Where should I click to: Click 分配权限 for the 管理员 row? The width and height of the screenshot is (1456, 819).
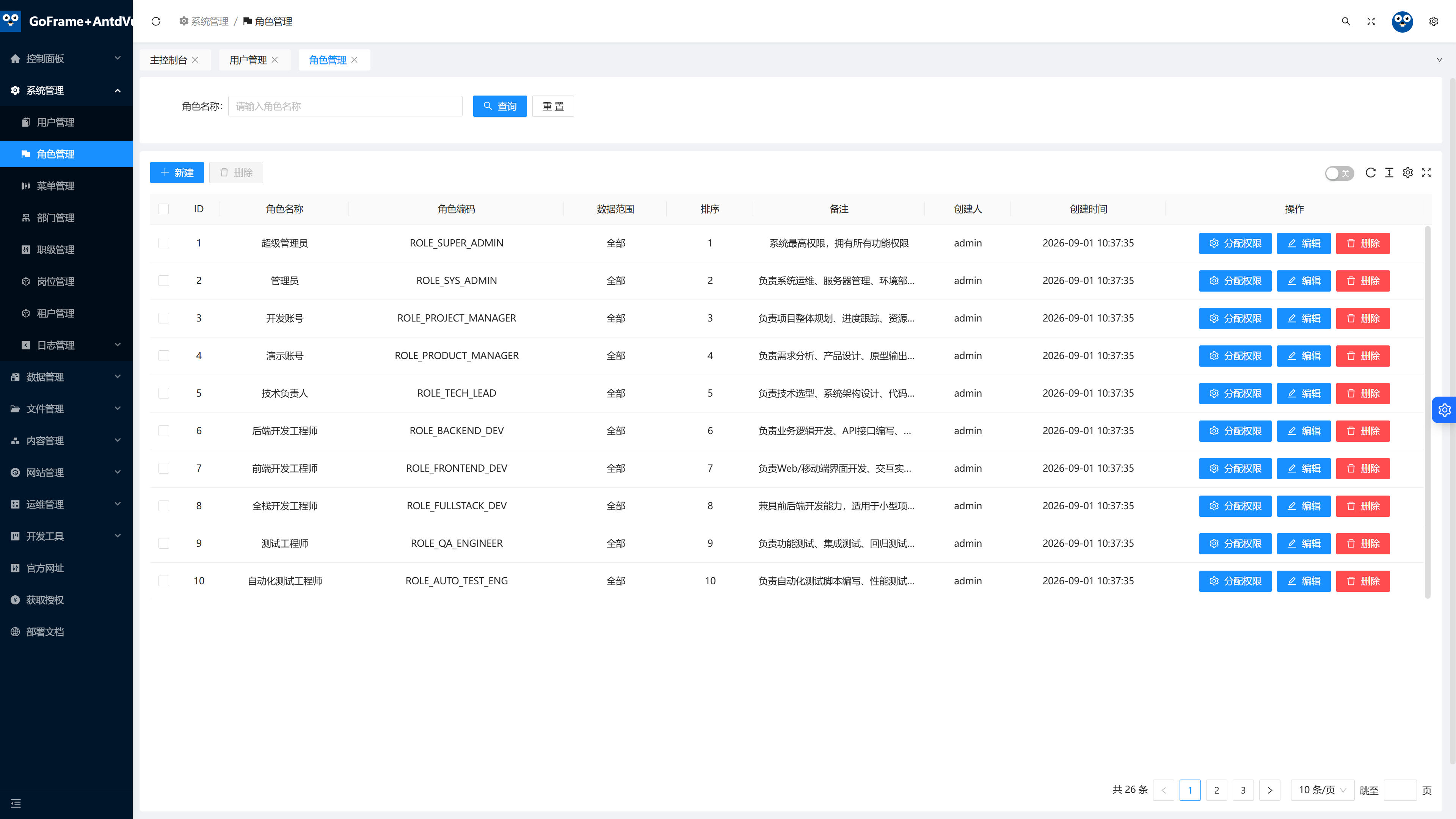tap(1235, 281)
